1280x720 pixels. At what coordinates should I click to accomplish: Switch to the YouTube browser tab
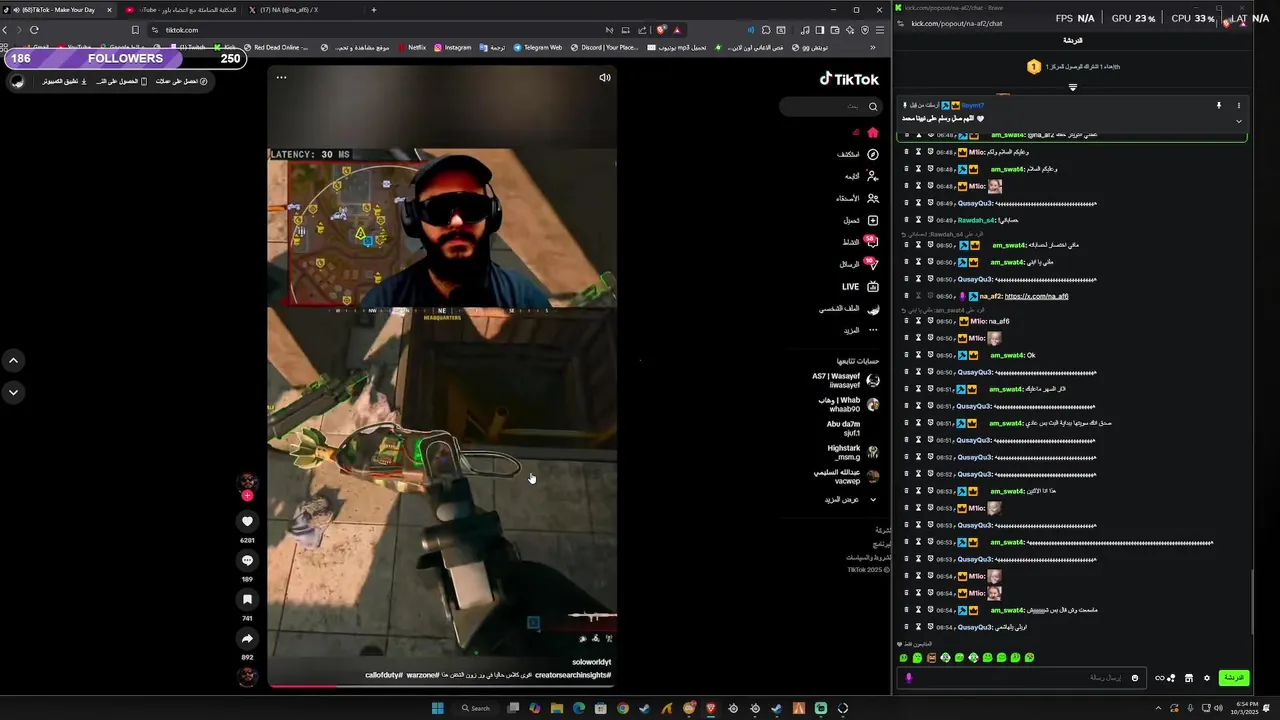pos(182,10)
